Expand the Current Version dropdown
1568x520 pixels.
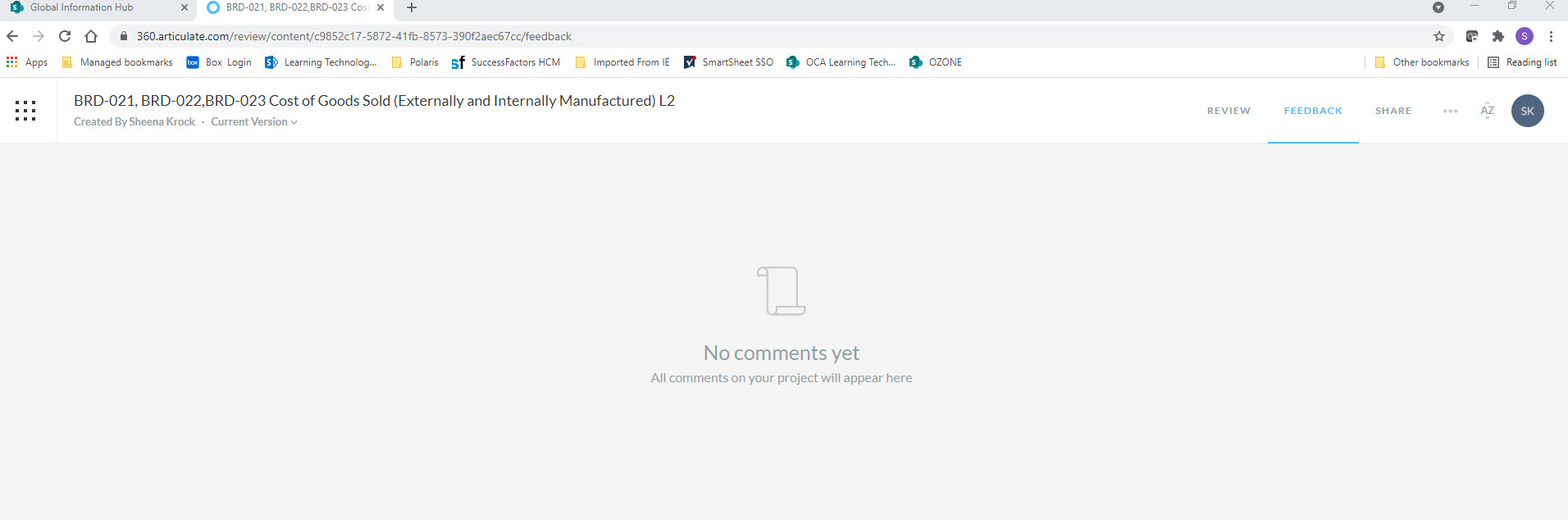(253, 121)
